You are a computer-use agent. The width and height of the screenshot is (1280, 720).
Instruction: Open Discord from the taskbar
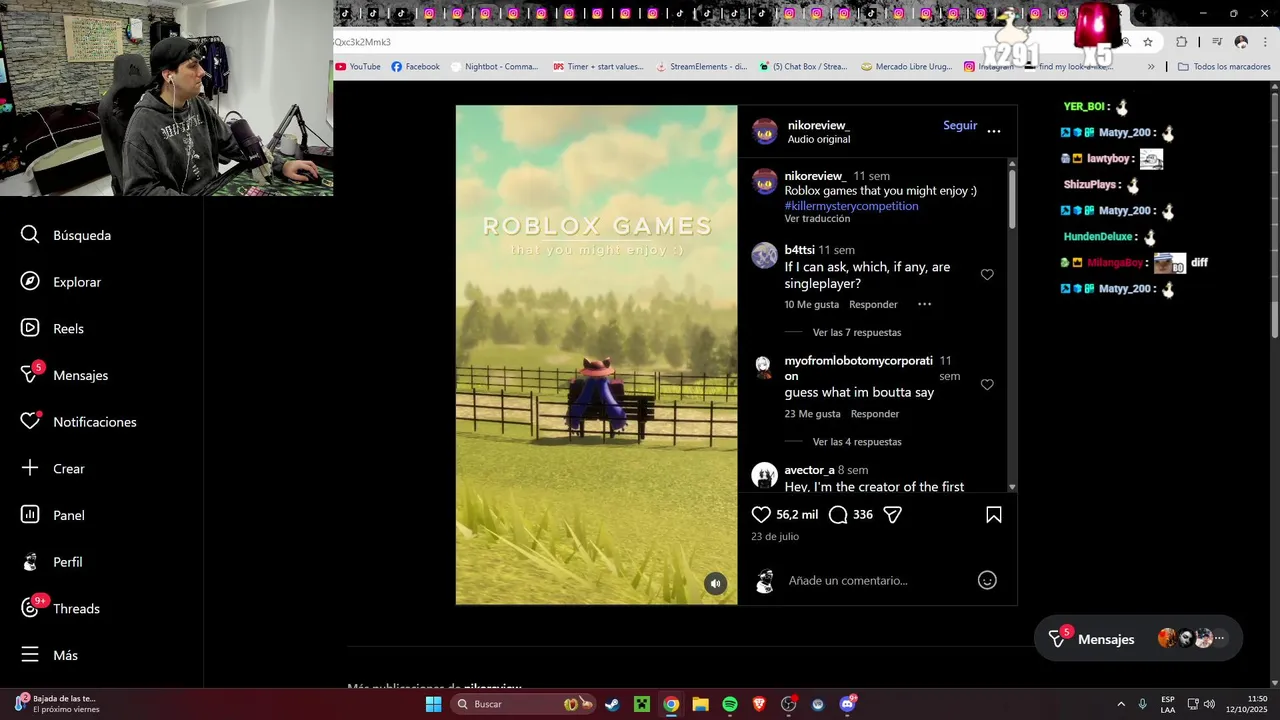tap(848, 704)
